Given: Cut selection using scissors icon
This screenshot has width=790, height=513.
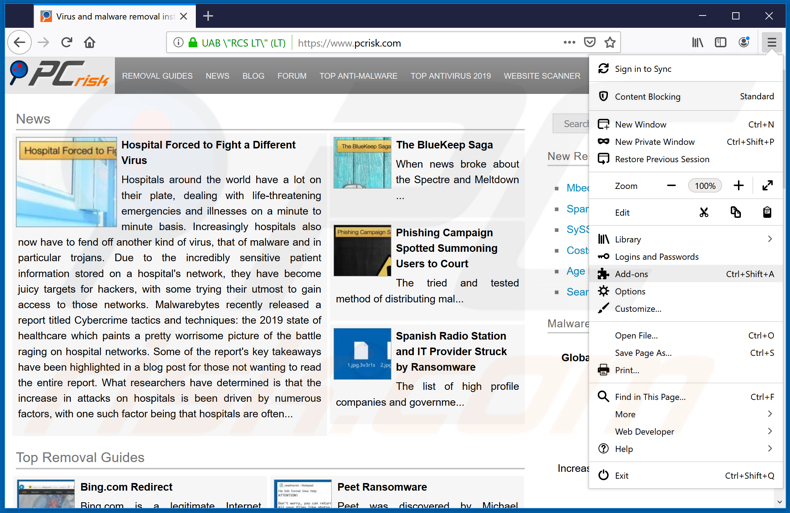Looking at the screenshot, I should coord(704,213).
